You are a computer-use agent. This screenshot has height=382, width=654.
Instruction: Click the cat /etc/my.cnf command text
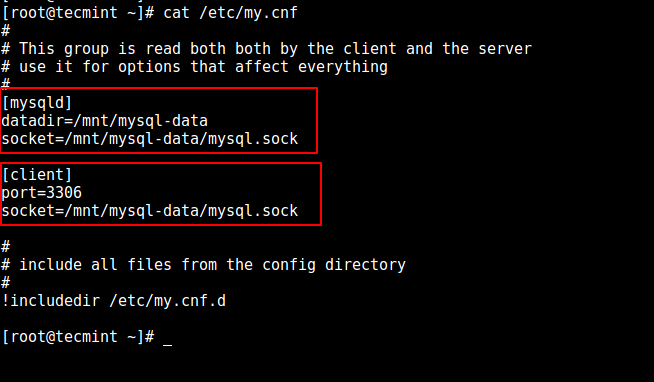230,13
